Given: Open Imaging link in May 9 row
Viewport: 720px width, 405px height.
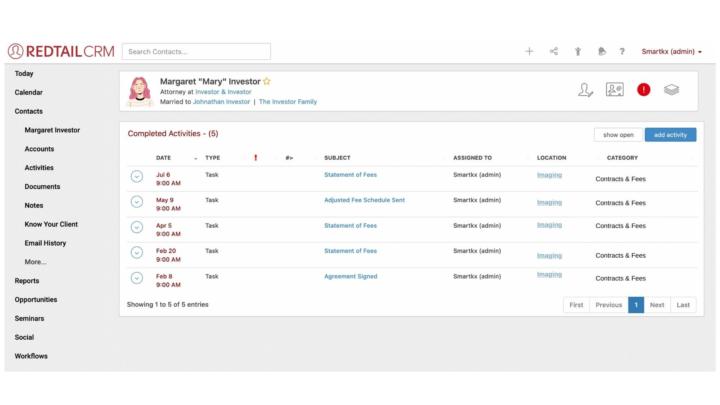Looking at the screenshot, I should click(549, 202).
